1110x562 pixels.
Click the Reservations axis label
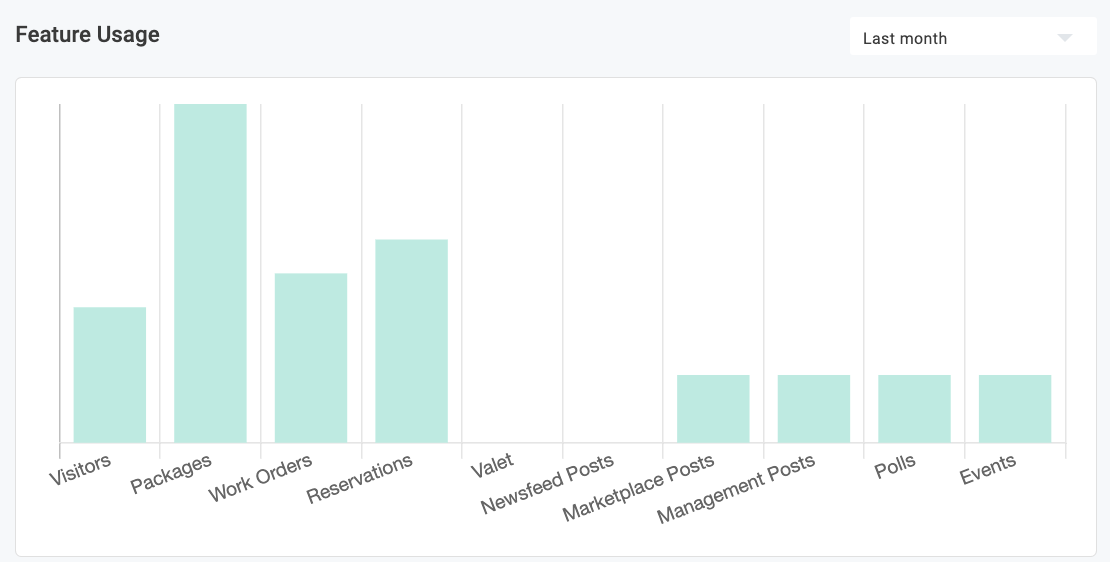coord(359,480)
